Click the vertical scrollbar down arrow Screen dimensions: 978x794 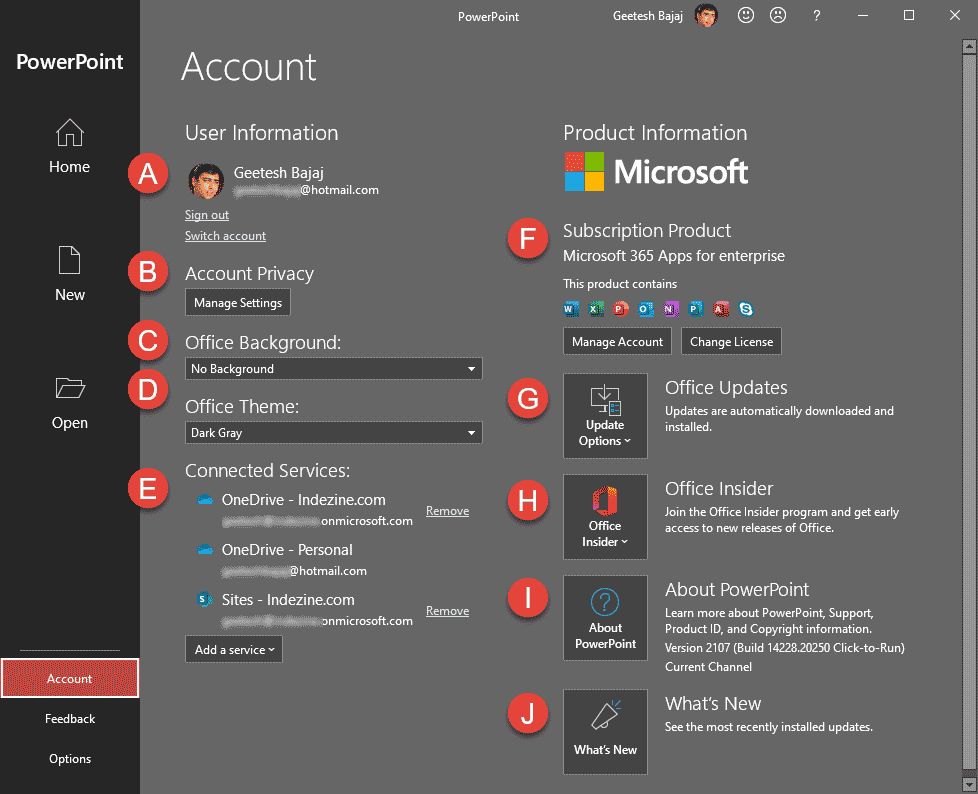(969, 783)
